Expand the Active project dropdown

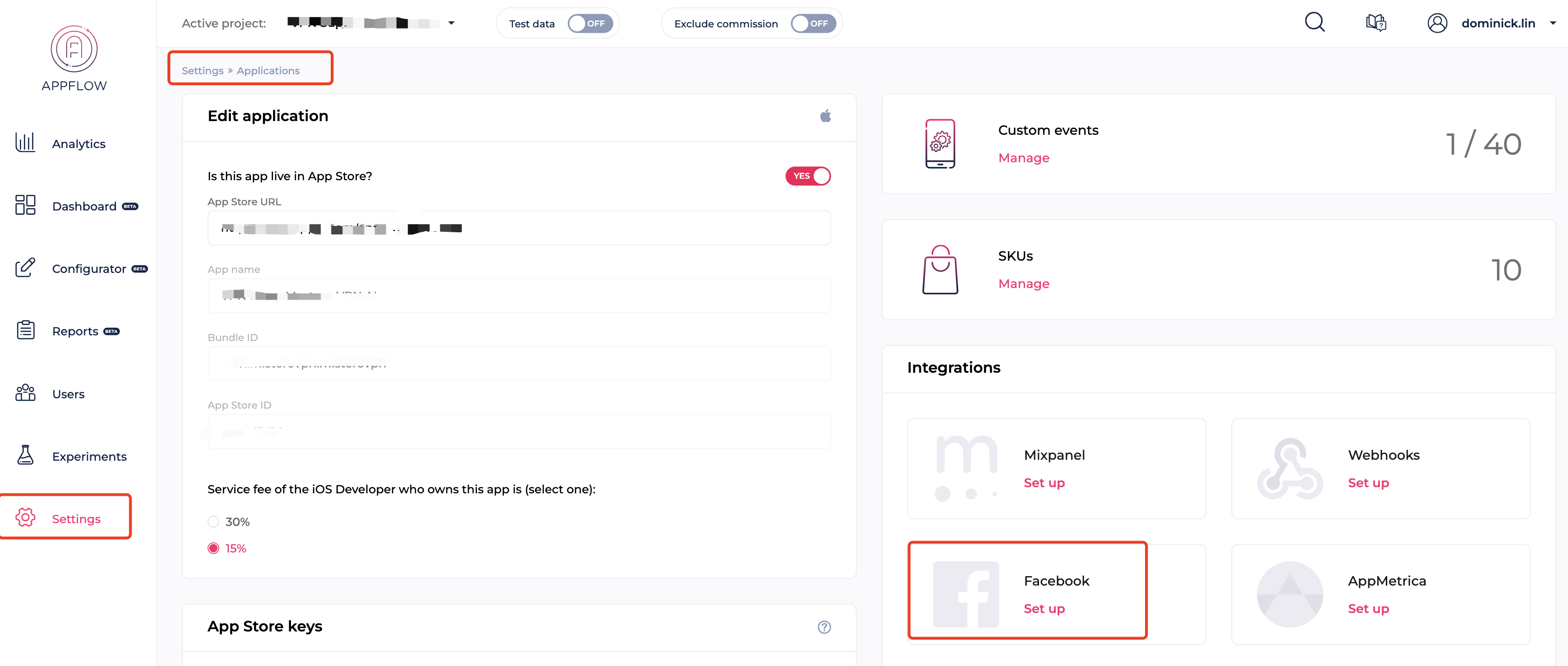451,23
